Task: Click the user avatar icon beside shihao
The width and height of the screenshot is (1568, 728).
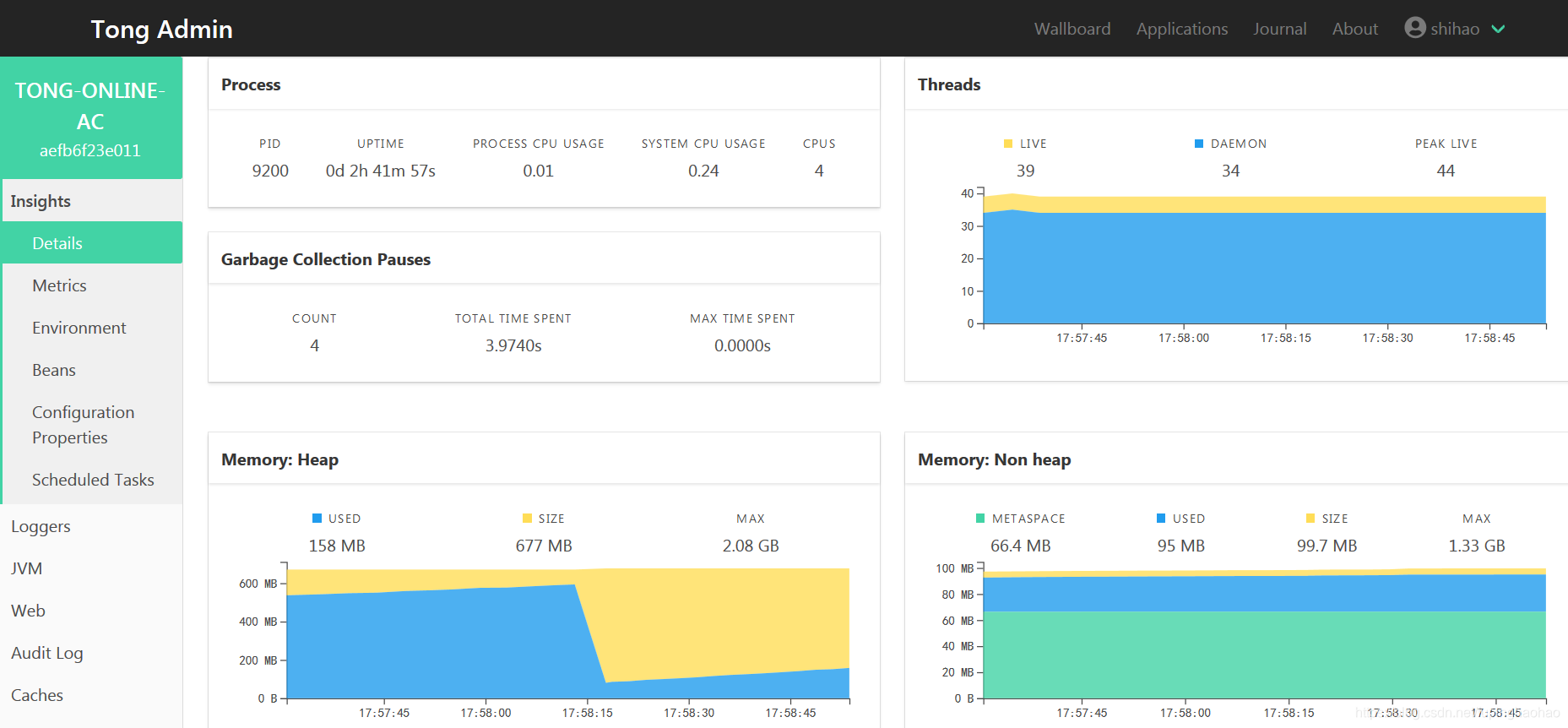Action: [1415, 28]
